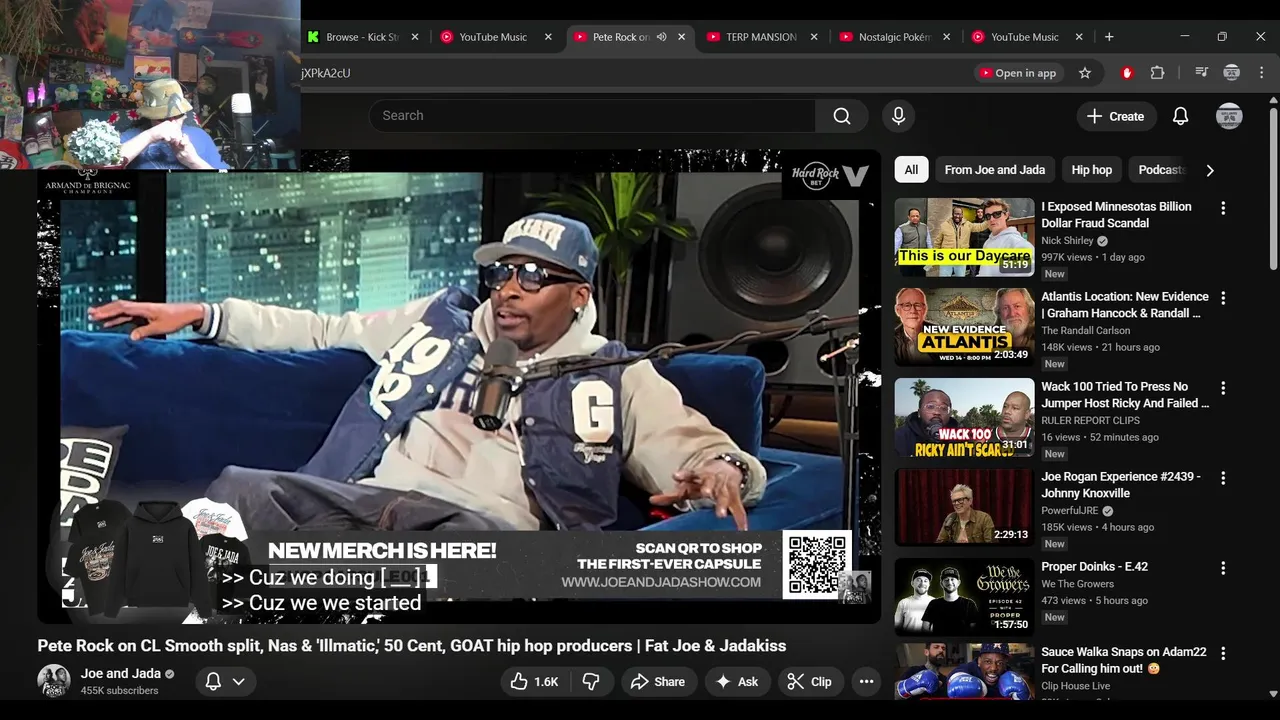
Task: Open Nick Shirley channel link
Action: (1067, 241)
